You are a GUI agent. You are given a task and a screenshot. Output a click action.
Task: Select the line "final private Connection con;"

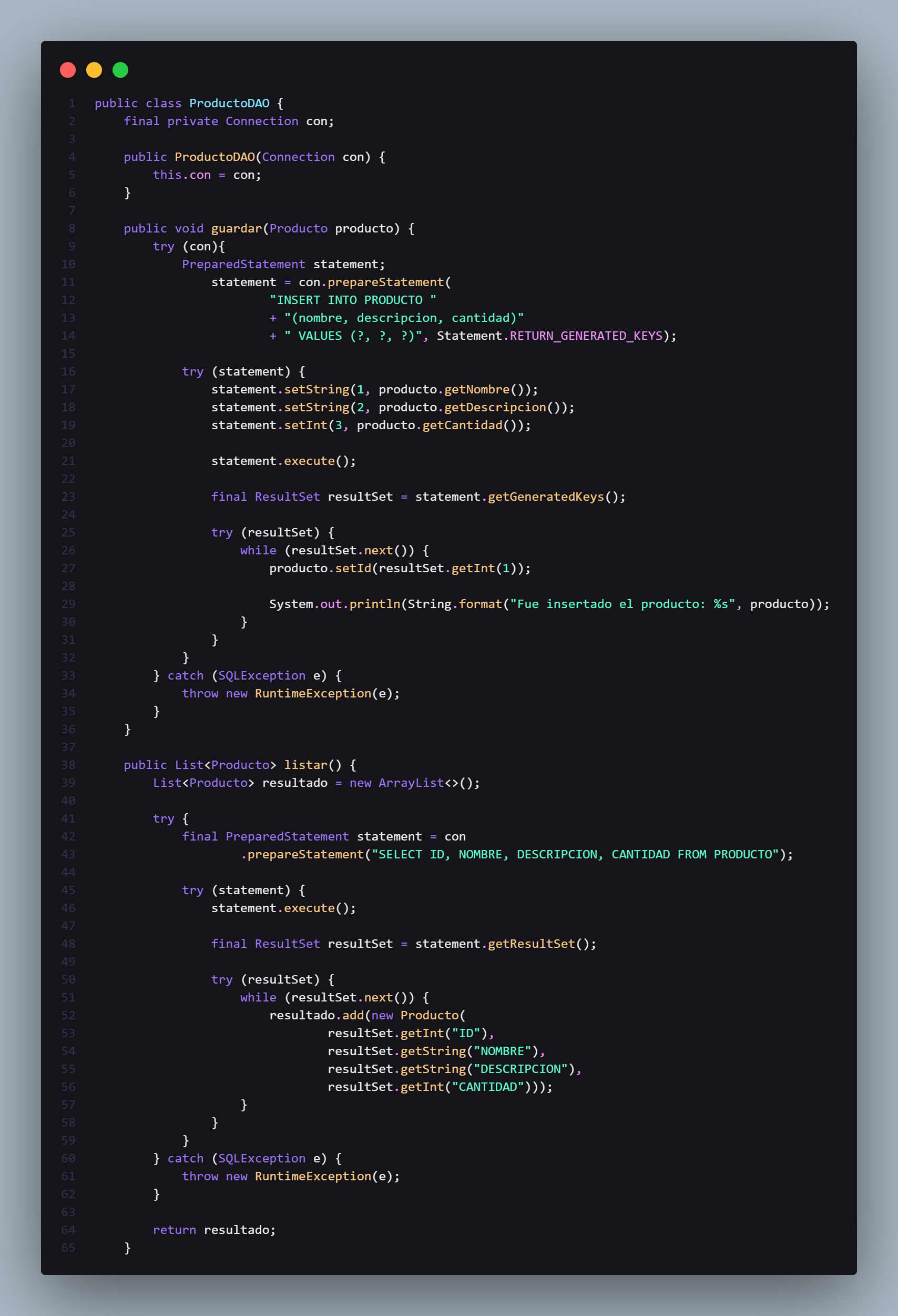point(229,121)
